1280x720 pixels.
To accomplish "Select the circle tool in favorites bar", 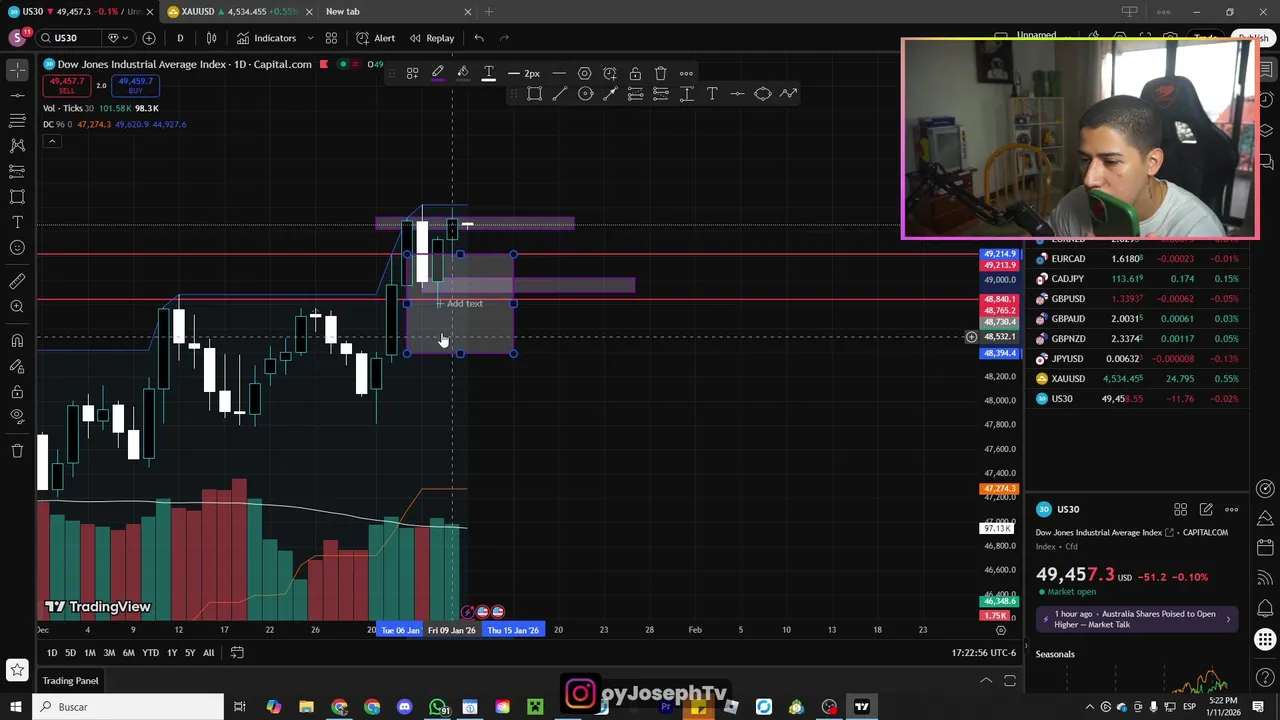I will click(x=585, y=94).
